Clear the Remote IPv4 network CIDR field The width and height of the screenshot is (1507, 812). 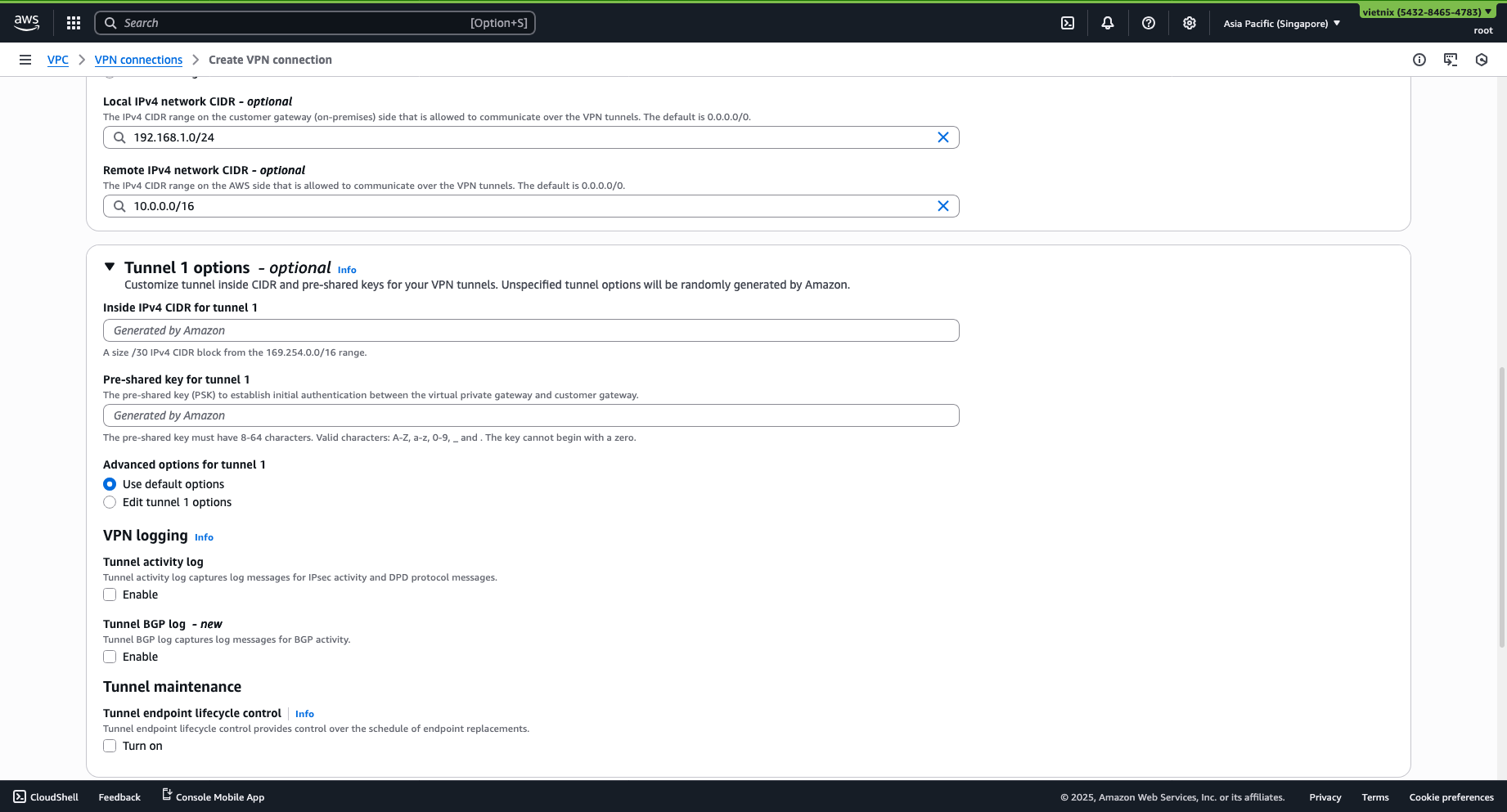(x=942, y=205)
